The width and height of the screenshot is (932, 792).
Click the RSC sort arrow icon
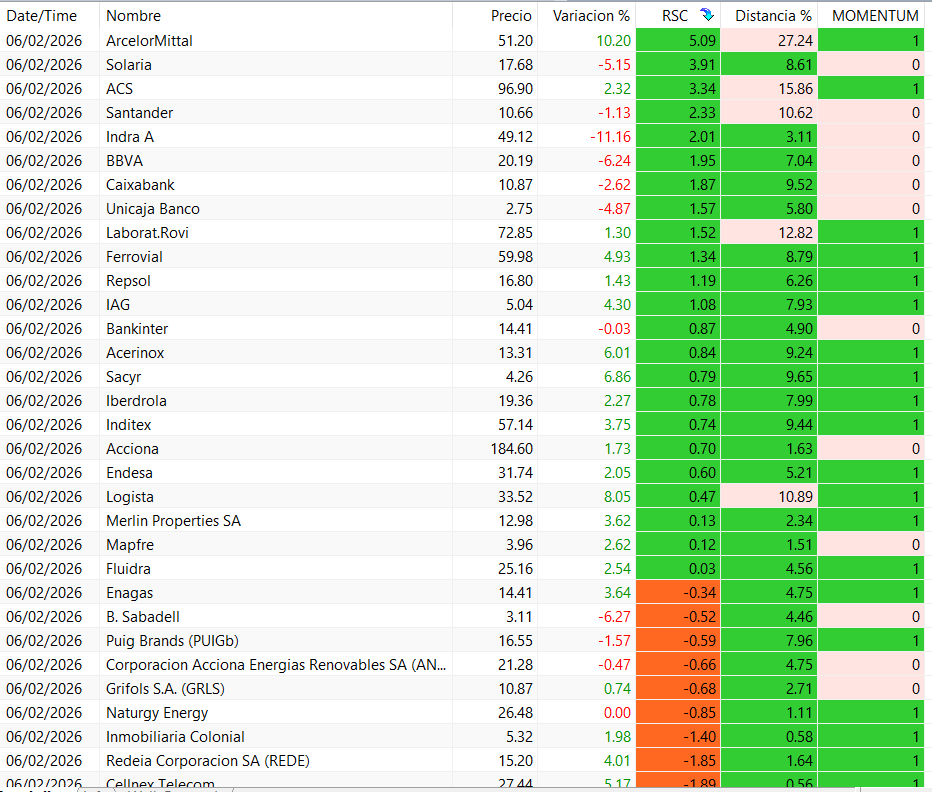point(707,15)
